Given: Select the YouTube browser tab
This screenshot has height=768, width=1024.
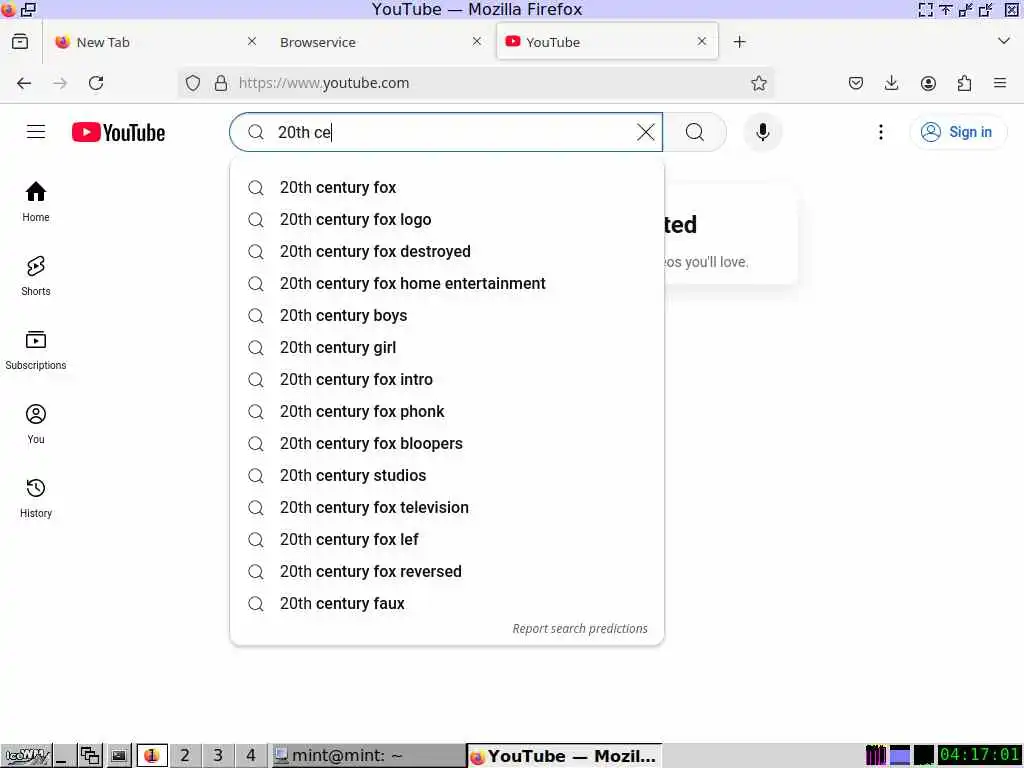Looking at the screenshot, I should click(x=607, y=42).
